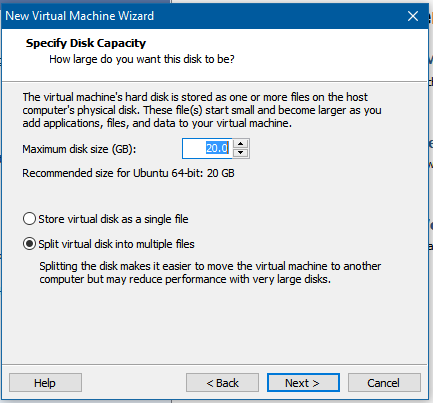The width and height of the screenshot is (433, 403).
Task: Select the Store virtual disk as single file radio
Action: point(29,219)
